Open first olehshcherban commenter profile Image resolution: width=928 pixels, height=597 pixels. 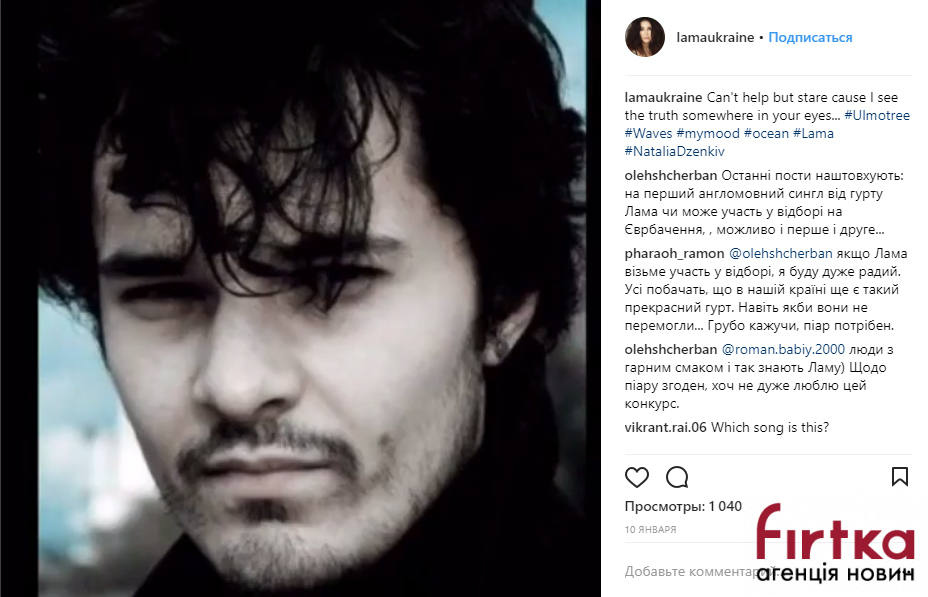[x=671, y=176]
